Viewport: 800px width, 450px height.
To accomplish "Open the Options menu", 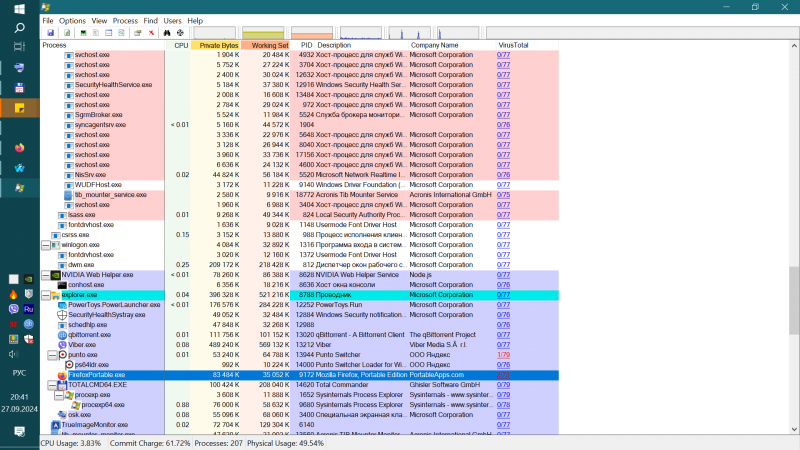I will click(x=72, y=21).
